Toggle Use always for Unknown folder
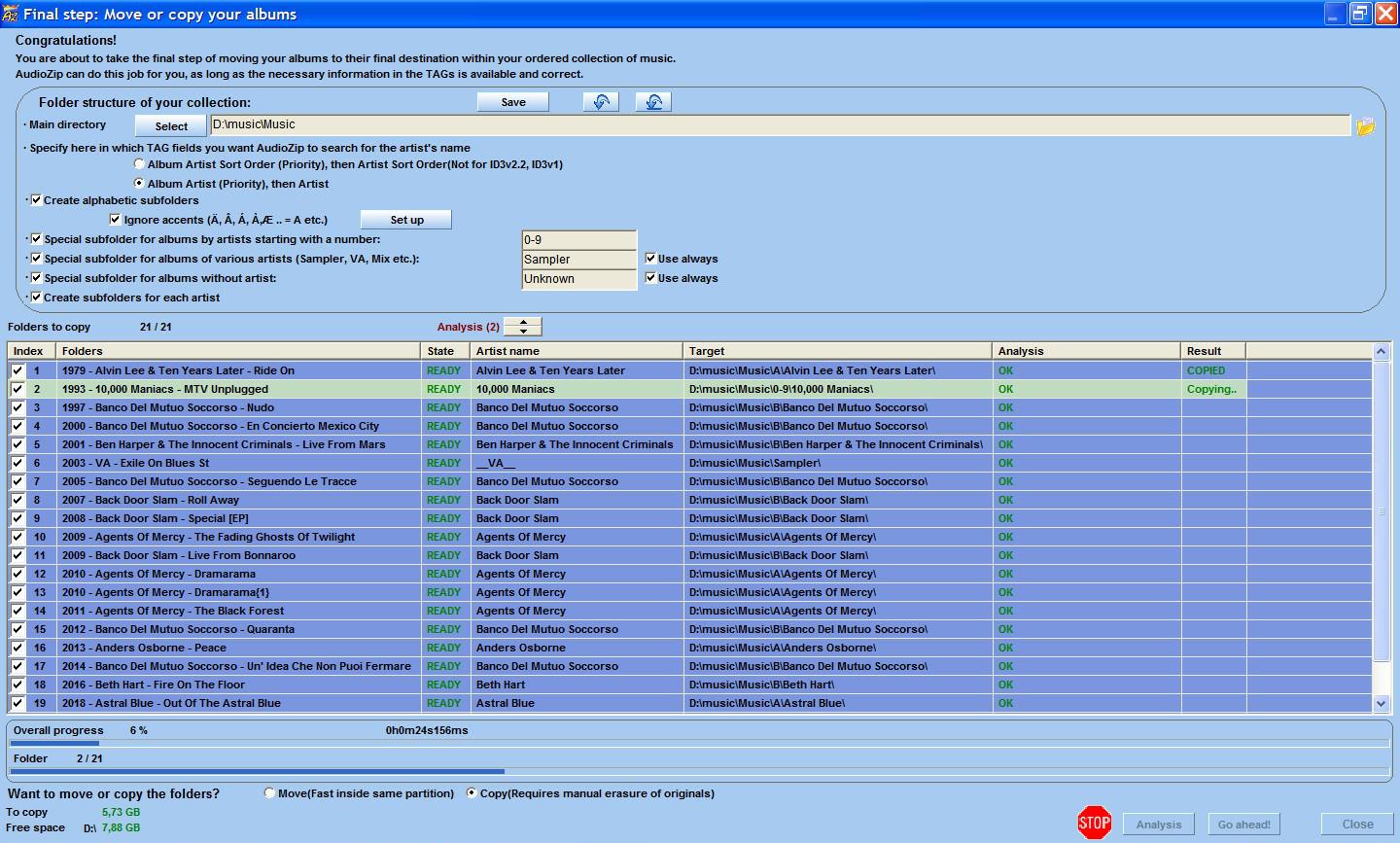This screenshot has width=1400, height=843. tap(650, 278)
